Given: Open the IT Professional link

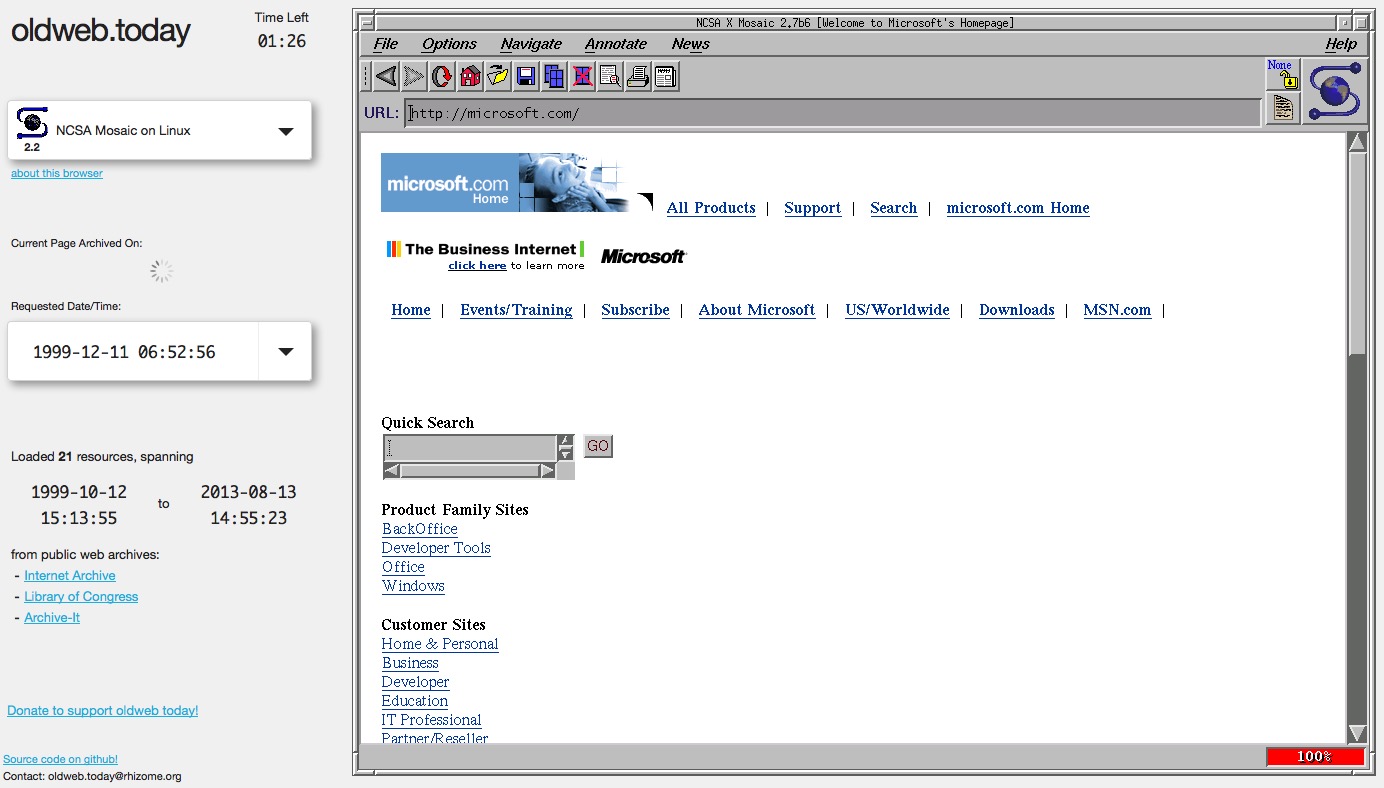Looking at the screenshot, I should click(431, 720).
